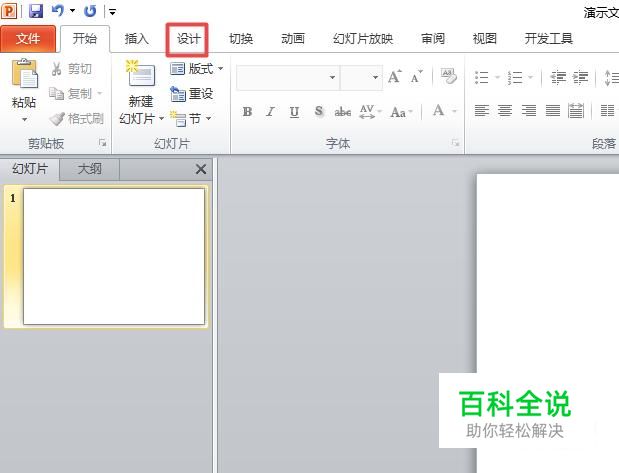Screen dimensions: 619x473
Task: Open the 版式 layout dropdown
Action: pos(197,69)
